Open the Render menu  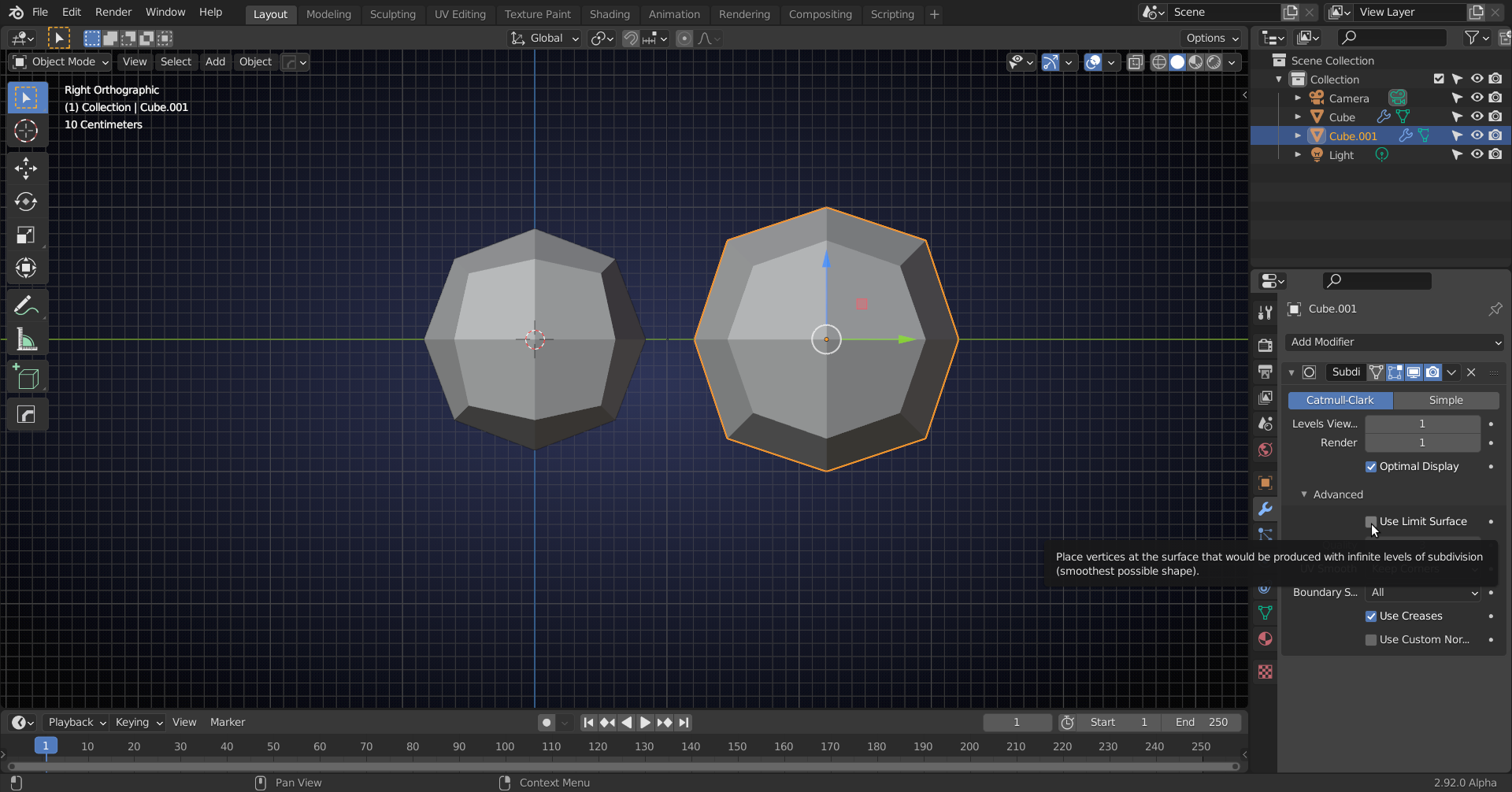pos(113,12)
